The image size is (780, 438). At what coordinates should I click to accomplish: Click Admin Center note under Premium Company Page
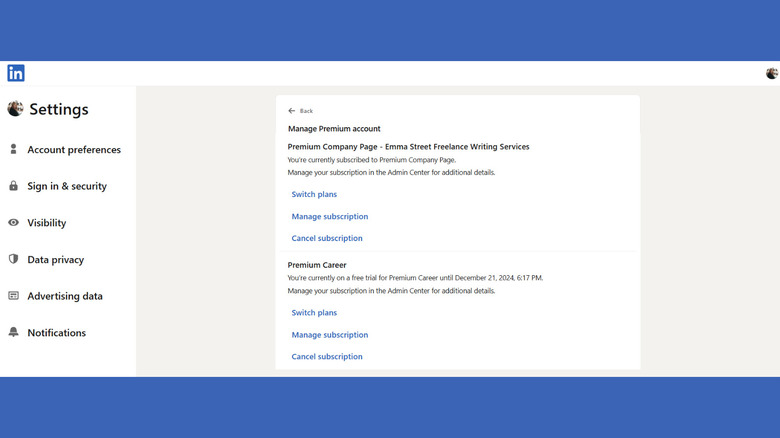[x=391, y=173]
